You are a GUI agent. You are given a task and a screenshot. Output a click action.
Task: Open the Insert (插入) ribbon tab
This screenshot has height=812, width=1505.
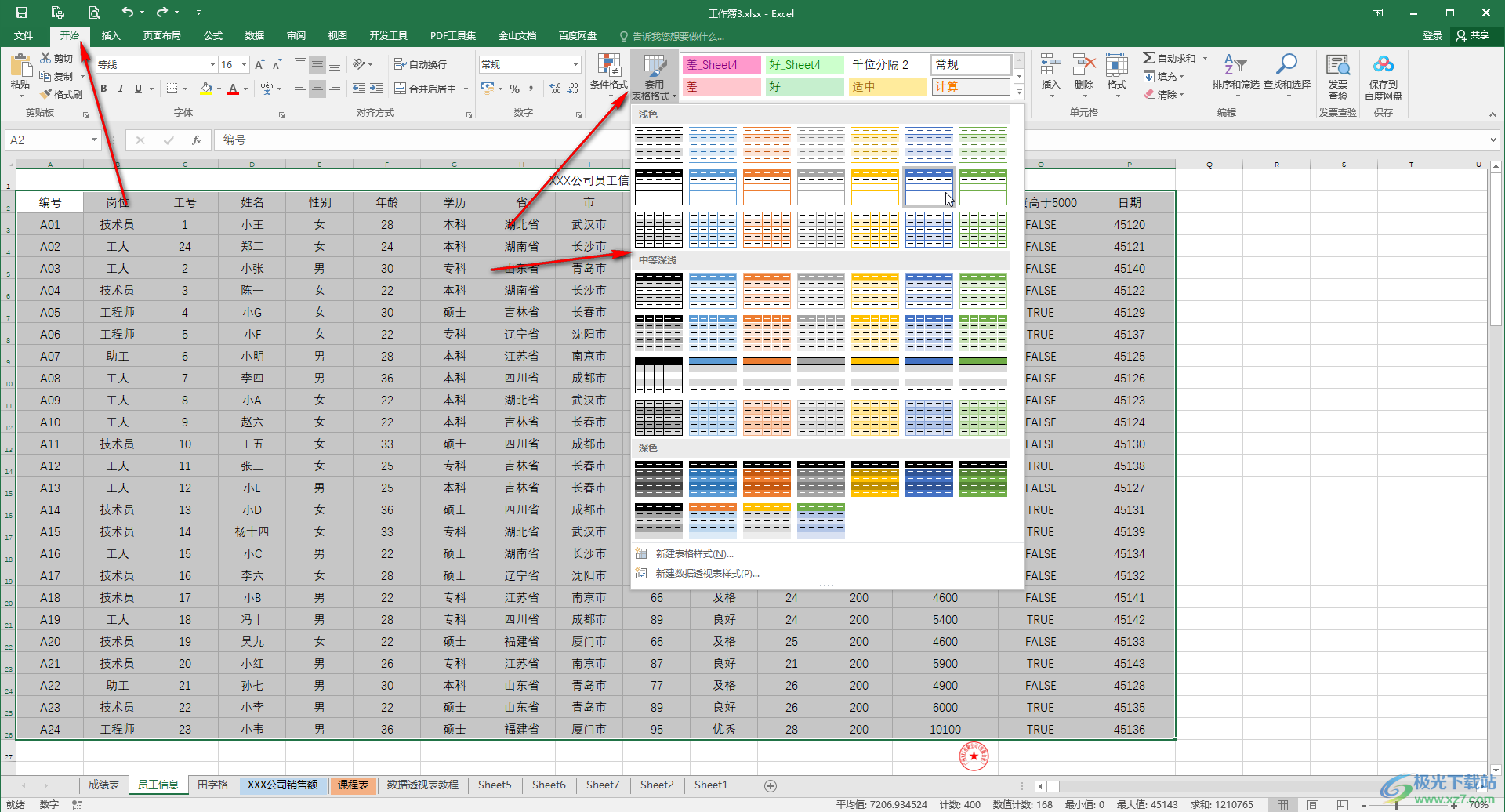(111, 35)
